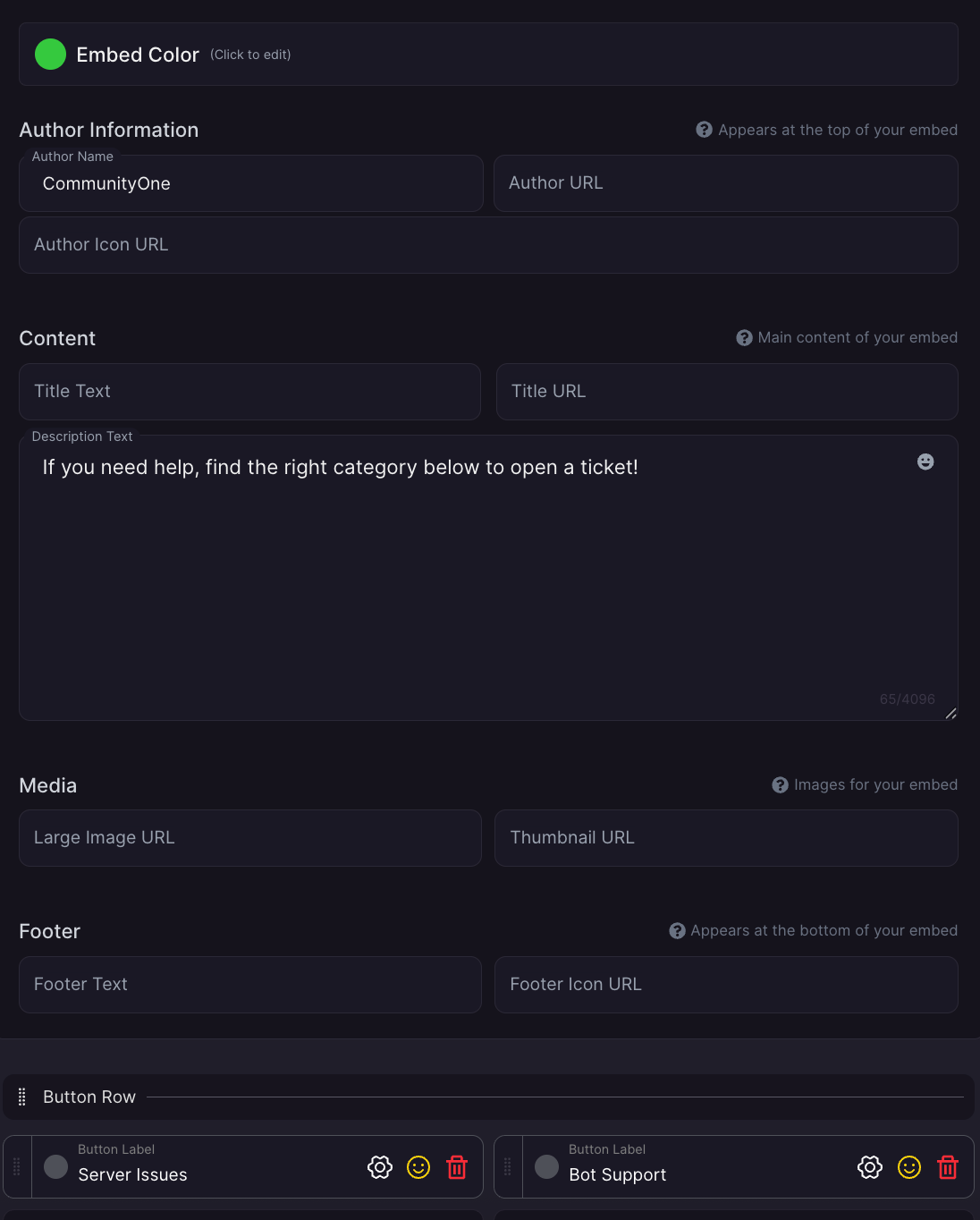Click the Footer section help icon
The image size is (980, 1220).
[677, 930]
